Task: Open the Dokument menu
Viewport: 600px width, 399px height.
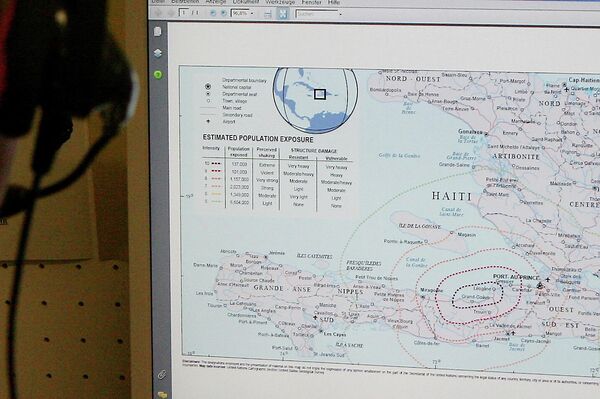Action: point(246,2)
